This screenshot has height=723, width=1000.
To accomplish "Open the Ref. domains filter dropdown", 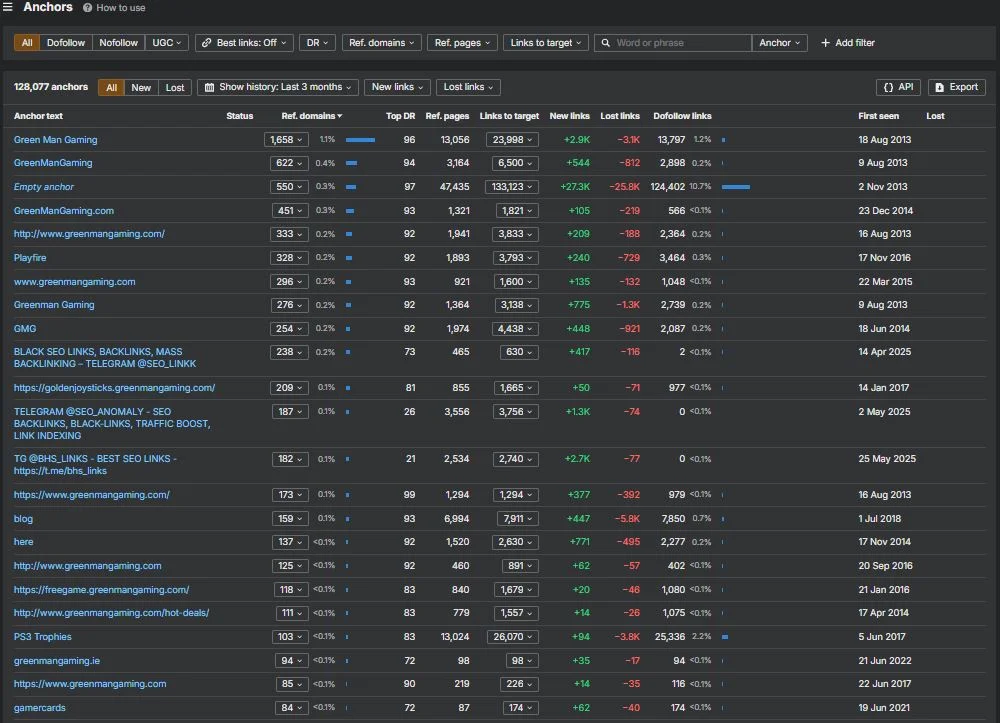I will (381, 43).
